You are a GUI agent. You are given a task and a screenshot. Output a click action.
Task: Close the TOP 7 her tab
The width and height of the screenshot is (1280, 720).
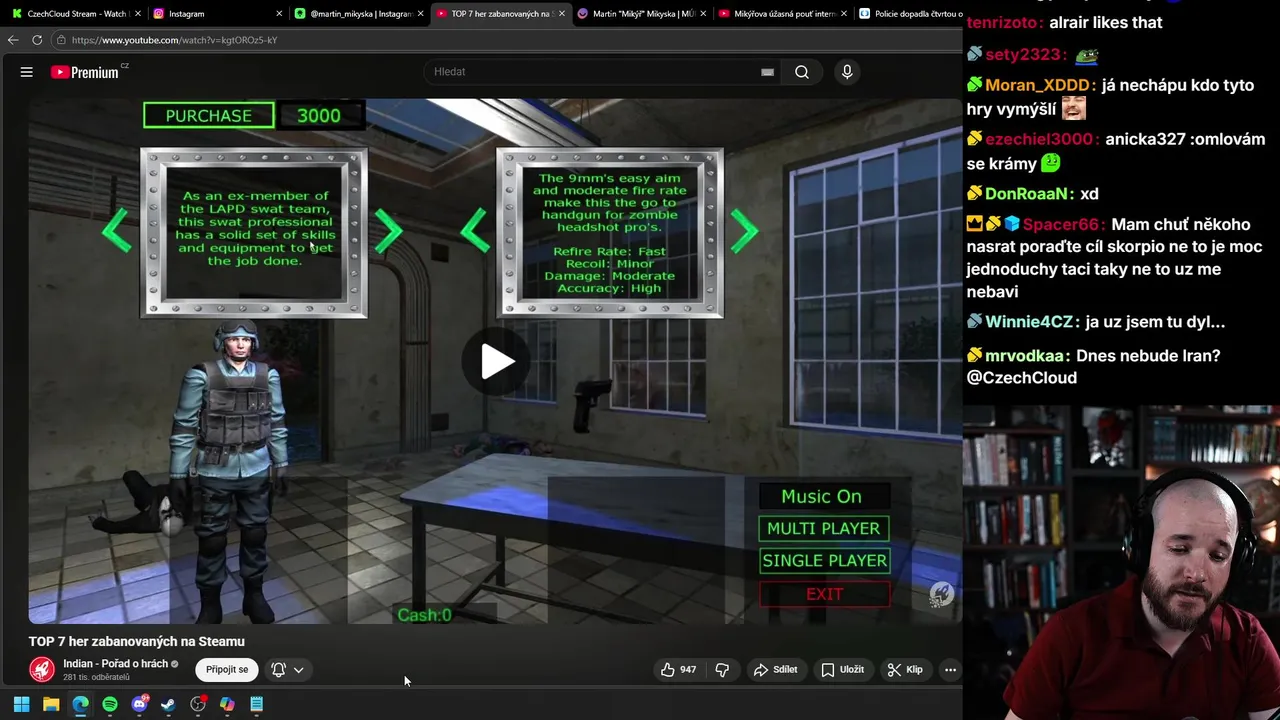[562, 14]
